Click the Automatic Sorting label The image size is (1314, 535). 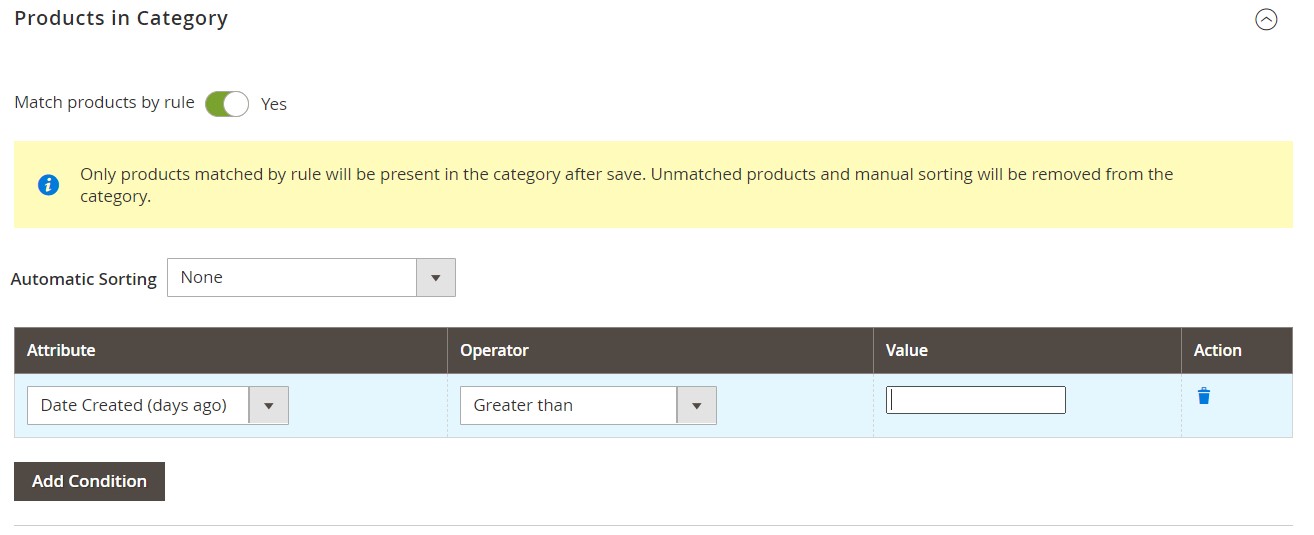[84, 279]
